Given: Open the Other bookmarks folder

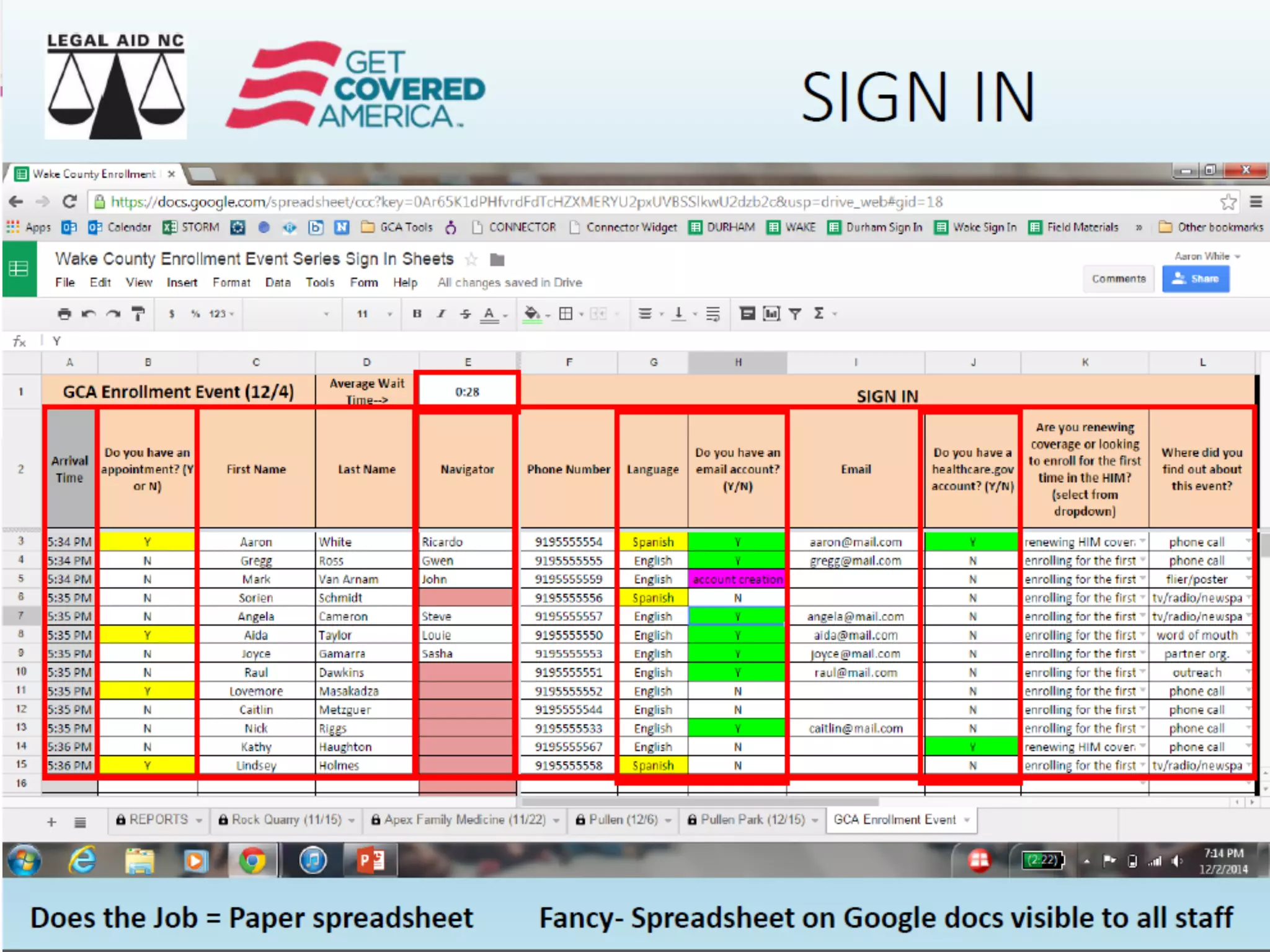Looking at the screenshot, I should point(1211,227).
